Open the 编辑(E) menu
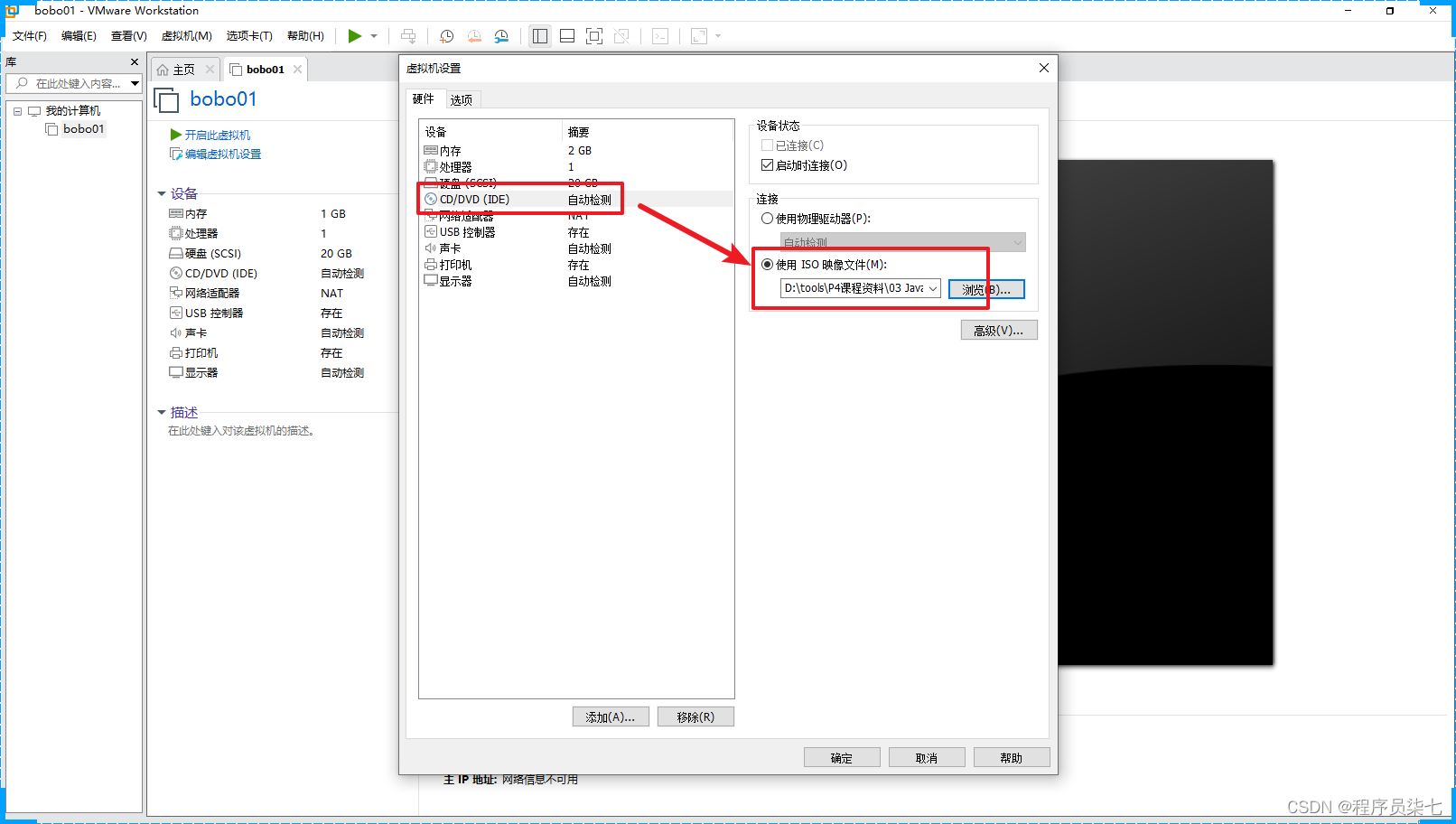Image resolution: width=1456 pixels, height=824 pixels. 79,36
